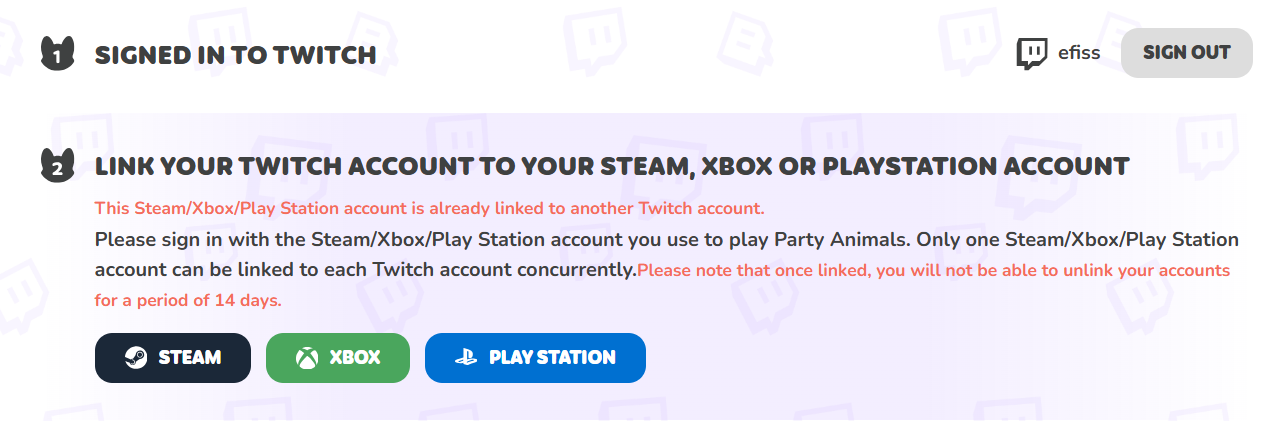Click the 'STEAM' label text in button
The height and width of the screenshot is (421, 1273).
coord(190,358)
